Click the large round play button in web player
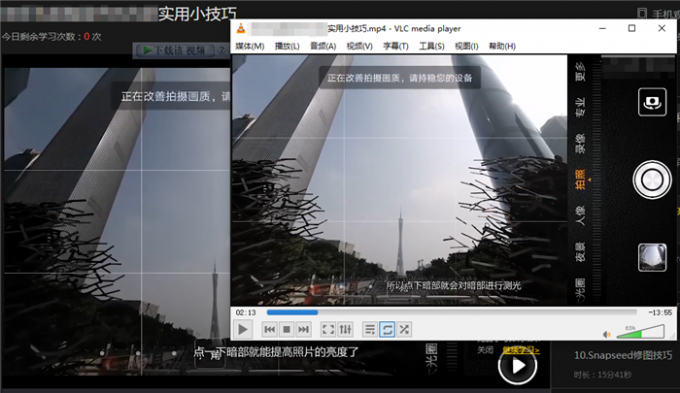Screen dimensions: 680x393 tap(517, 366)
